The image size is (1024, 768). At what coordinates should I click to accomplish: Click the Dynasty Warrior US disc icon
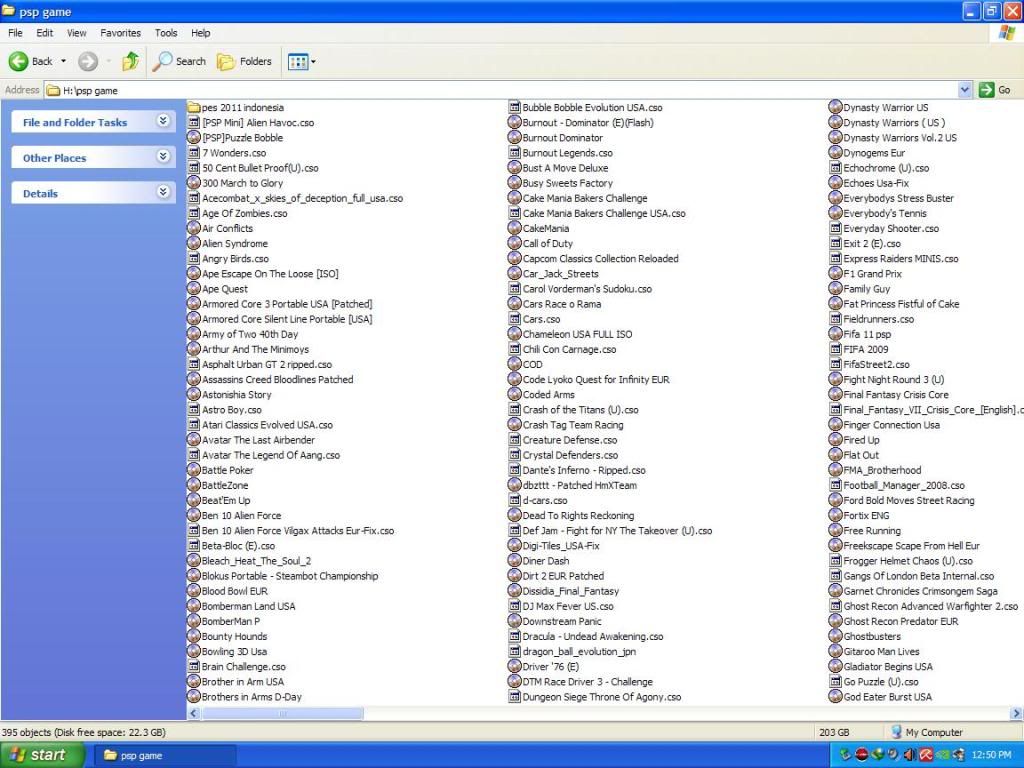(835, 107)
